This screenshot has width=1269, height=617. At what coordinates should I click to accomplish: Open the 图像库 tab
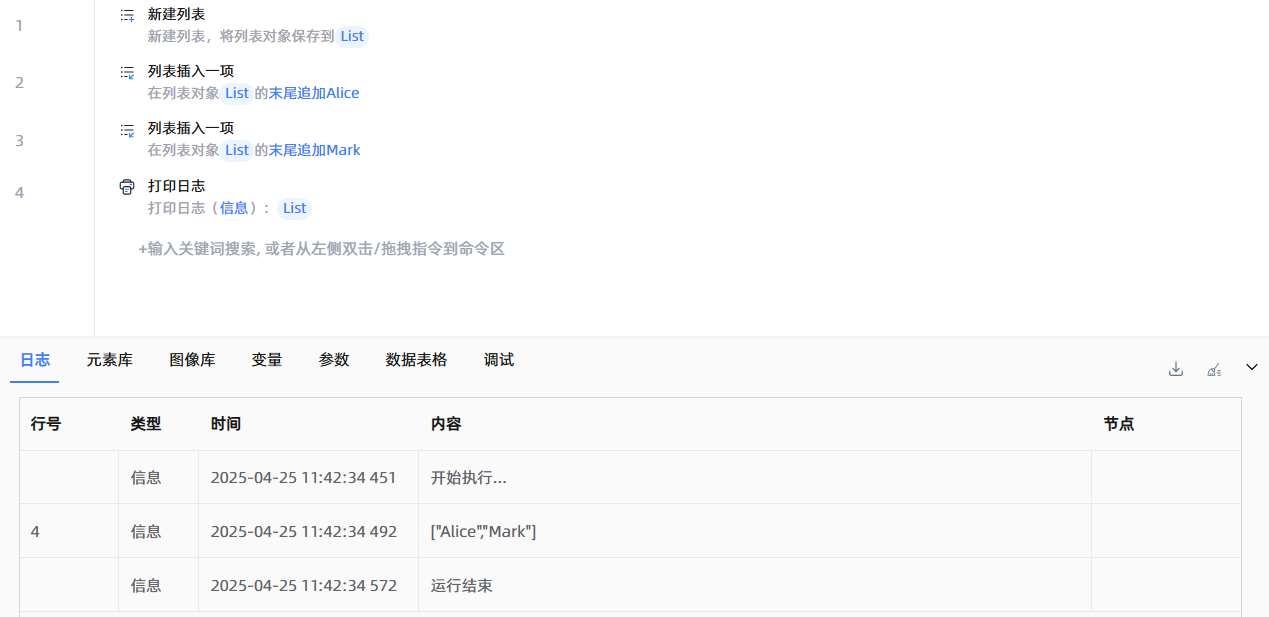[x=192, y=360]
